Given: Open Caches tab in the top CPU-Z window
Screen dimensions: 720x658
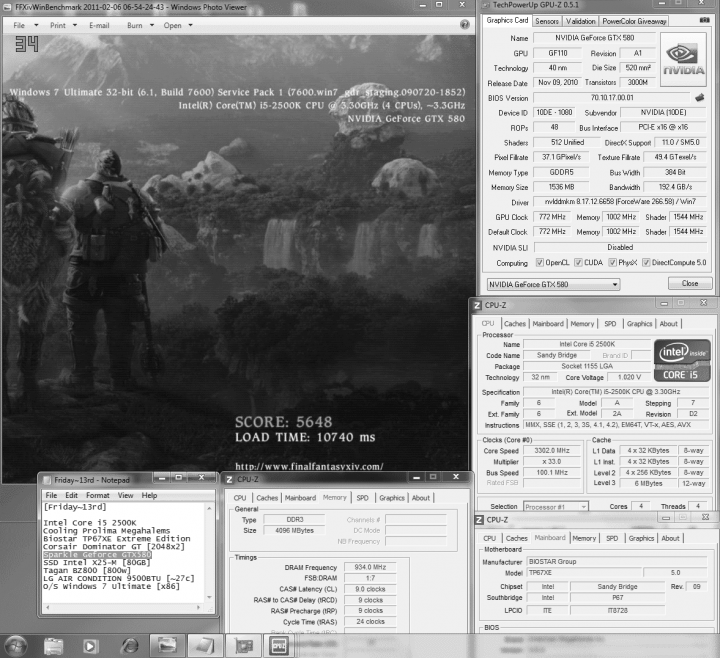Looking at the screenshot, I should click(515, 324).
